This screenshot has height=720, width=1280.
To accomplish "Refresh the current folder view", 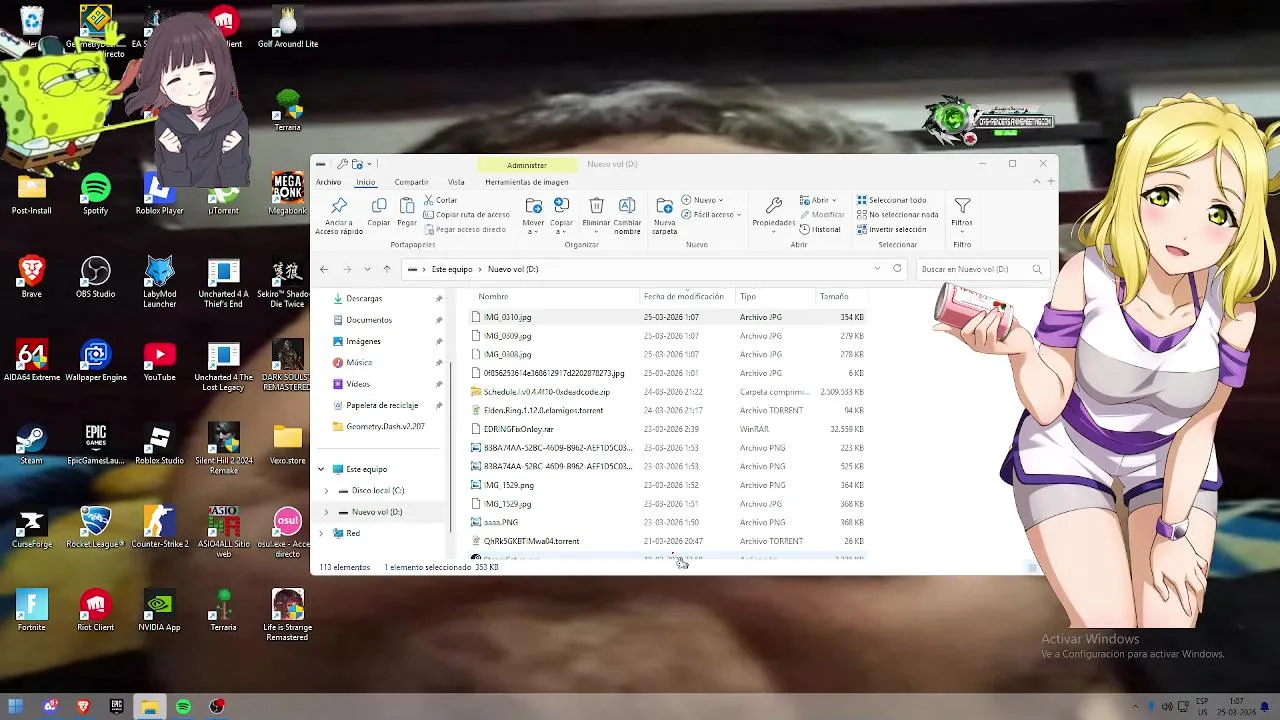I will tap(897, 269).
